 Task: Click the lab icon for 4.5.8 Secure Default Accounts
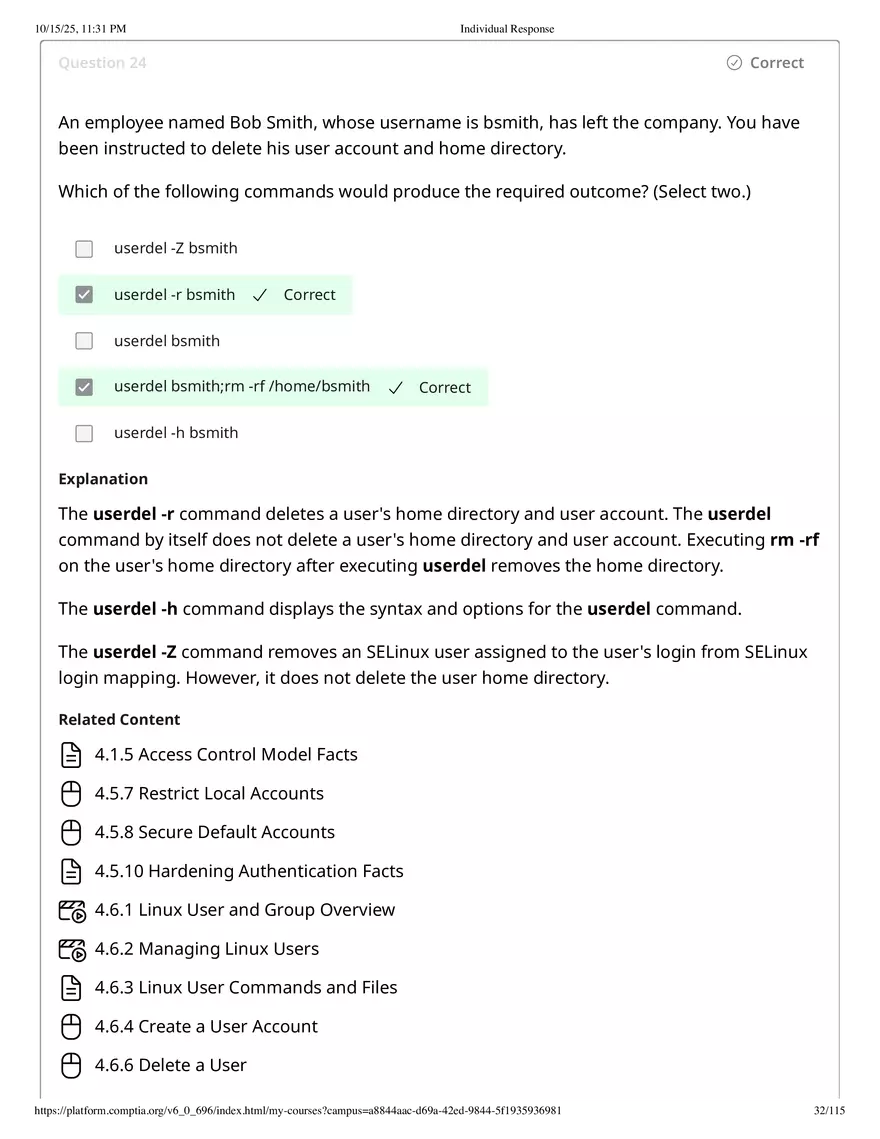(71, 832)
